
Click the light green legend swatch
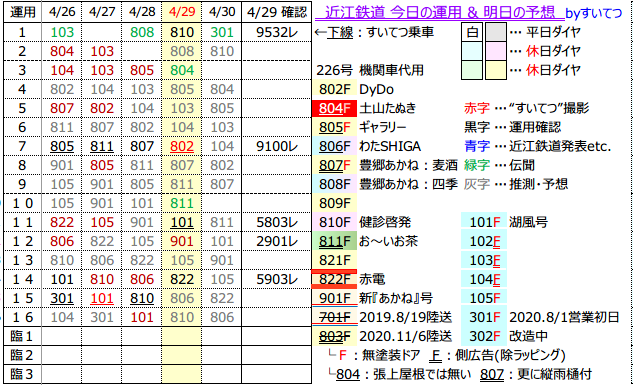[x=472, y=70]
